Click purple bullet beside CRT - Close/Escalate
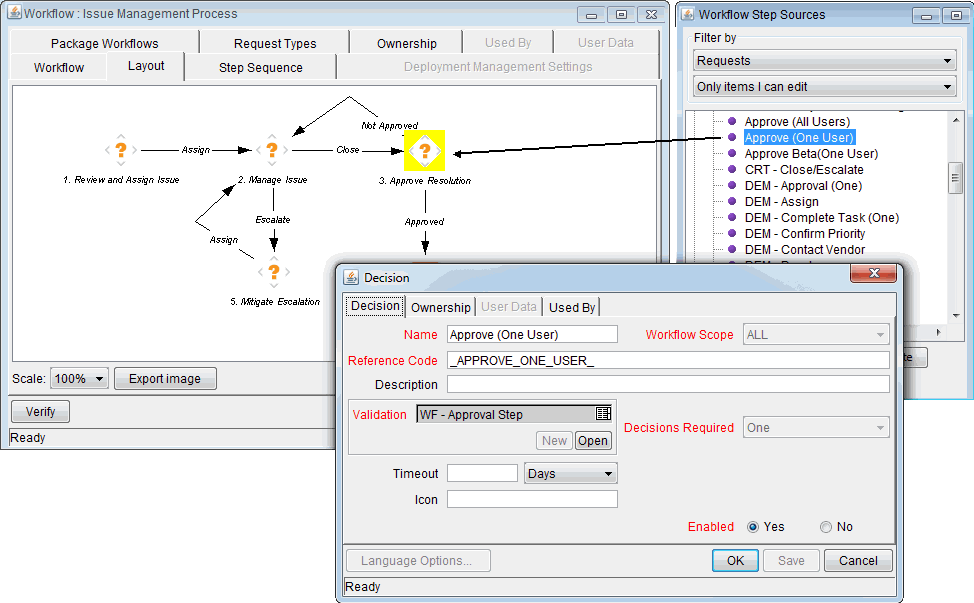The height and width of the screenshot is (603, 974). click(x=732, y=170)
